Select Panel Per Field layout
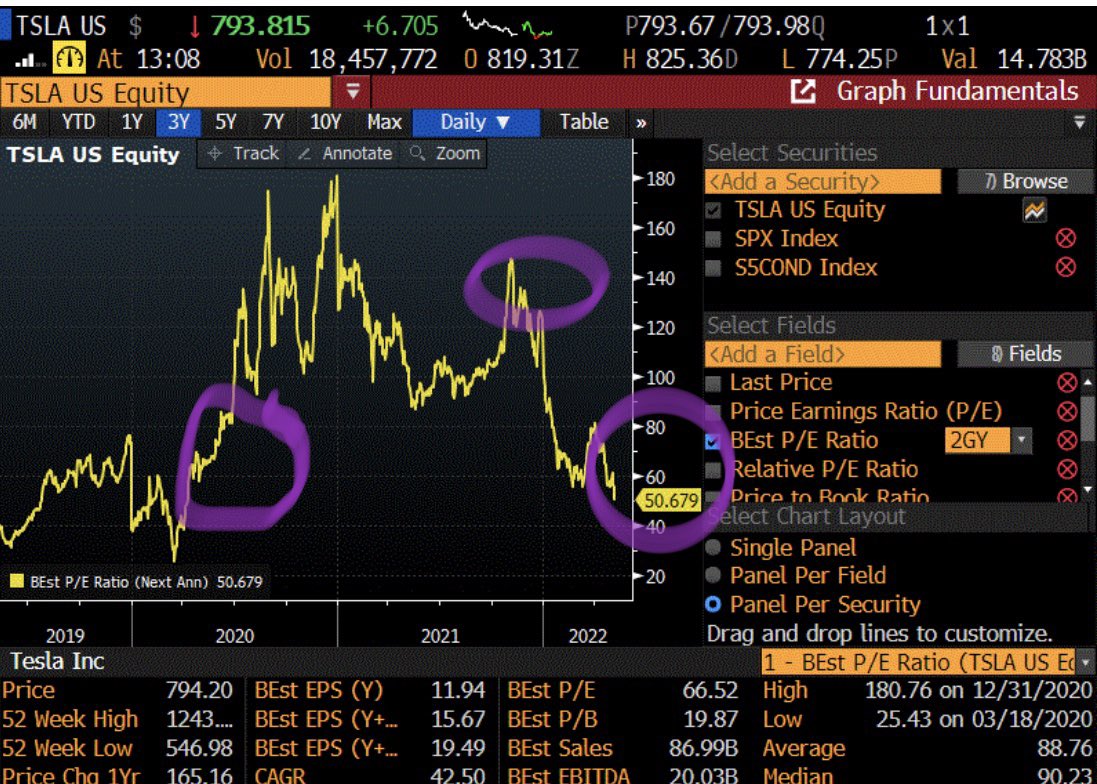This screenshot has width=1097, height=784. click(x=713, y=576)
